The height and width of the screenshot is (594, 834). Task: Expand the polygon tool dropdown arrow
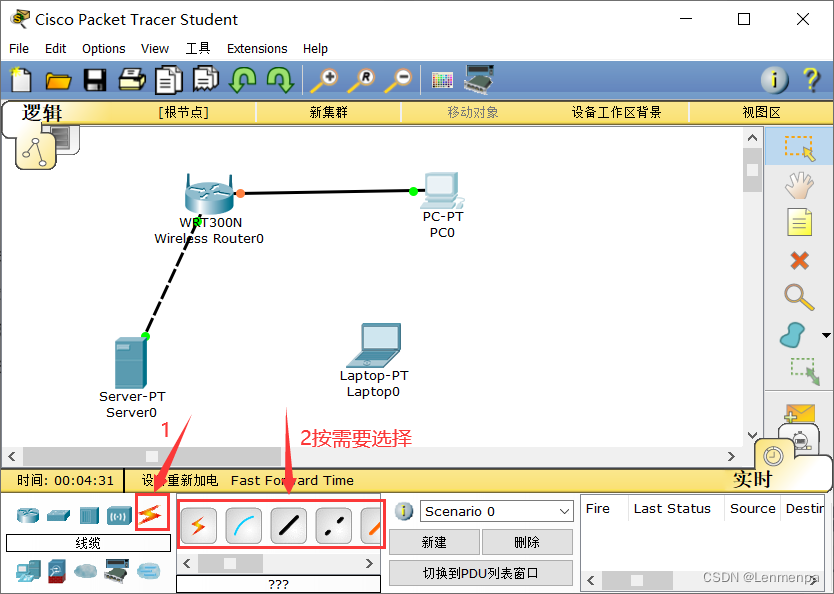tap(826, 335)
